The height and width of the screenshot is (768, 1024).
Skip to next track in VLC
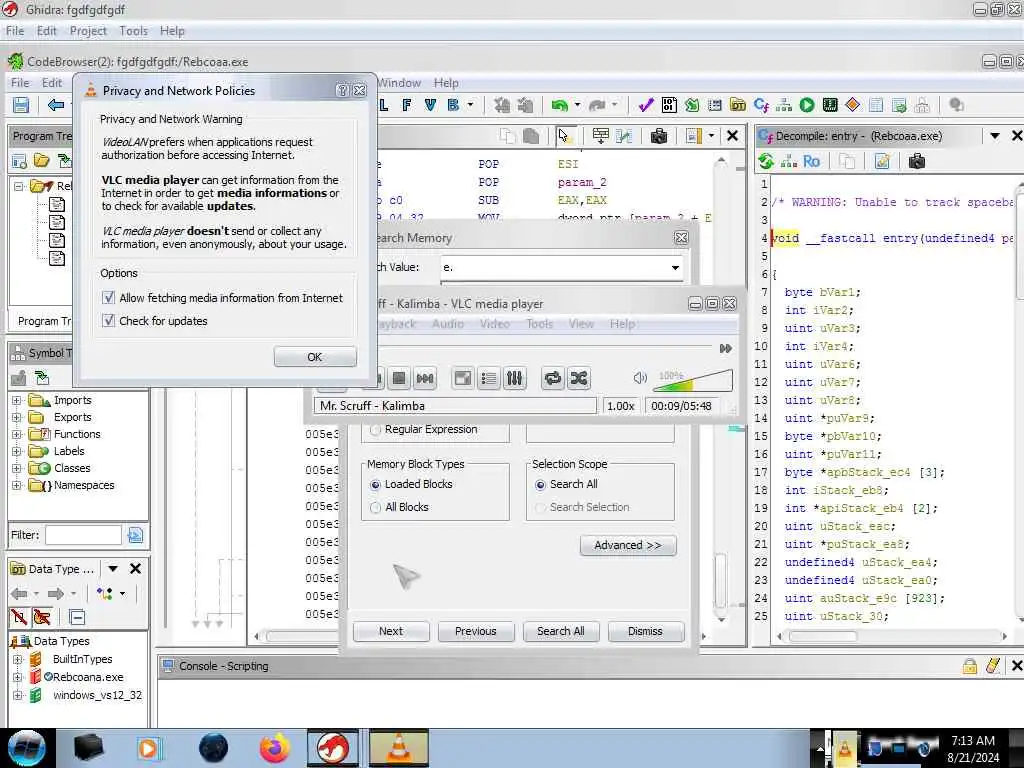(425, 378)
